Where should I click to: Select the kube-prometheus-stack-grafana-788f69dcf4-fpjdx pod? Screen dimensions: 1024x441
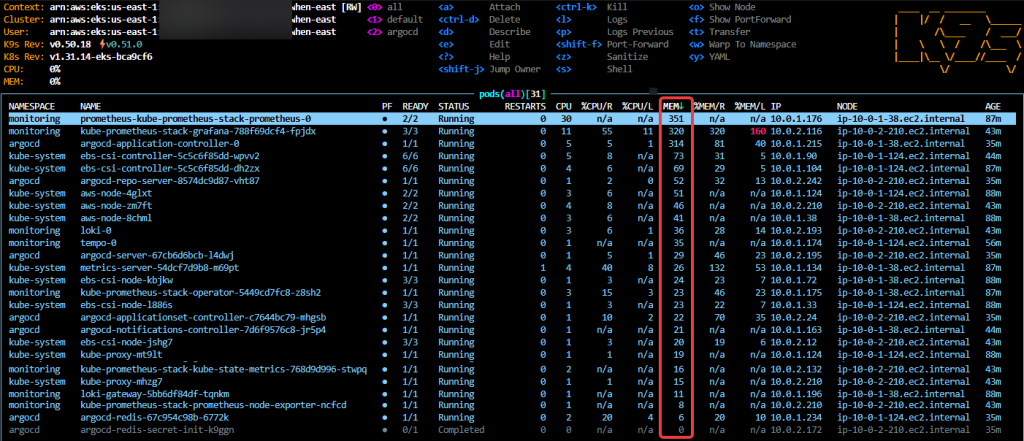tap(198, 131)
